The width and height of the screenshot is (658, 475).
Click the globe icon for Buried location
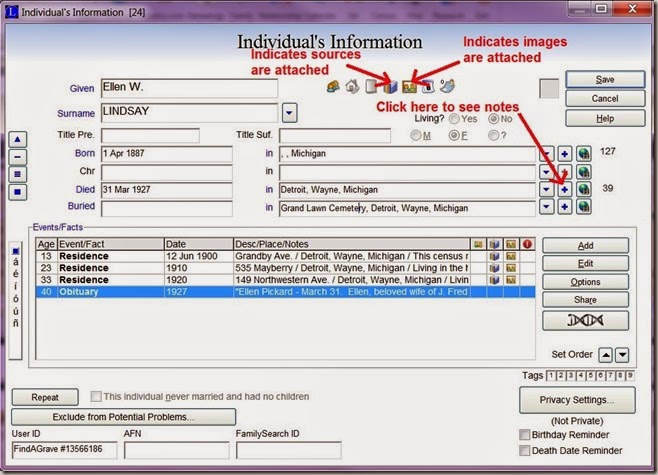(584, 207)
